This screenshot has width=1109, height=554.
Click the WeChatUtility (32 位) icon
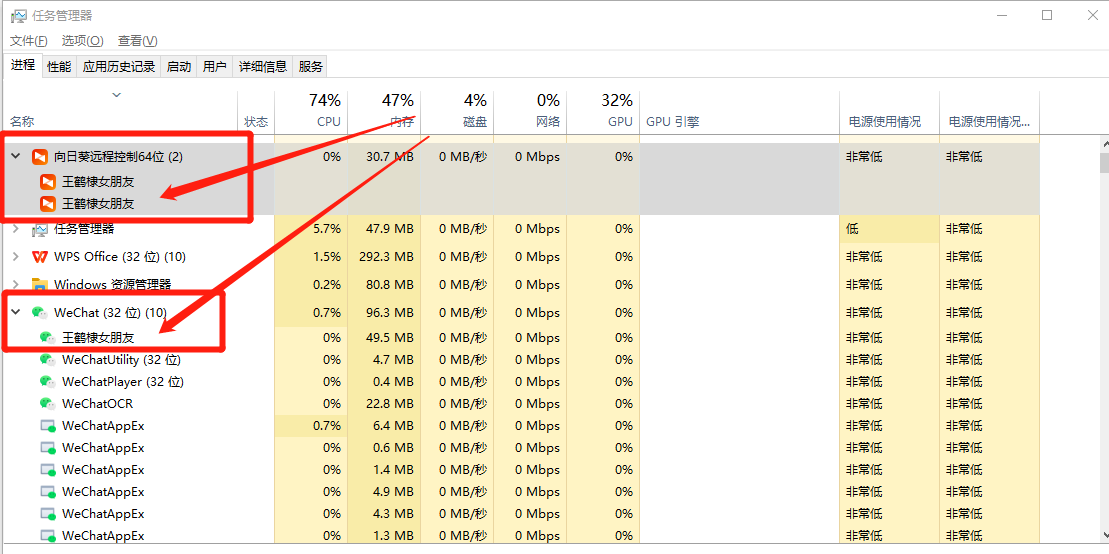coord(47,359)
